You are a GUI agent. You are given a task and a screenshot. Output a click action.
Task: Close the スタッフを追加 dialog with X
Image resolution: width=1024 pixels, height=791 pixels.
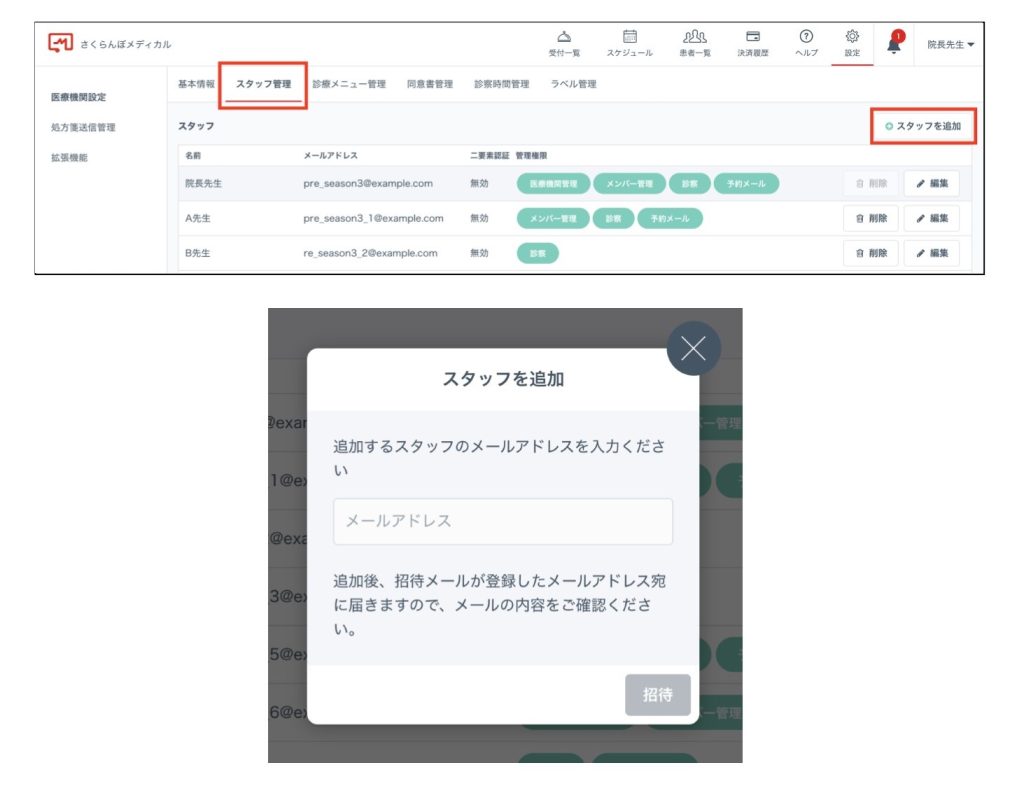(693, 348)
